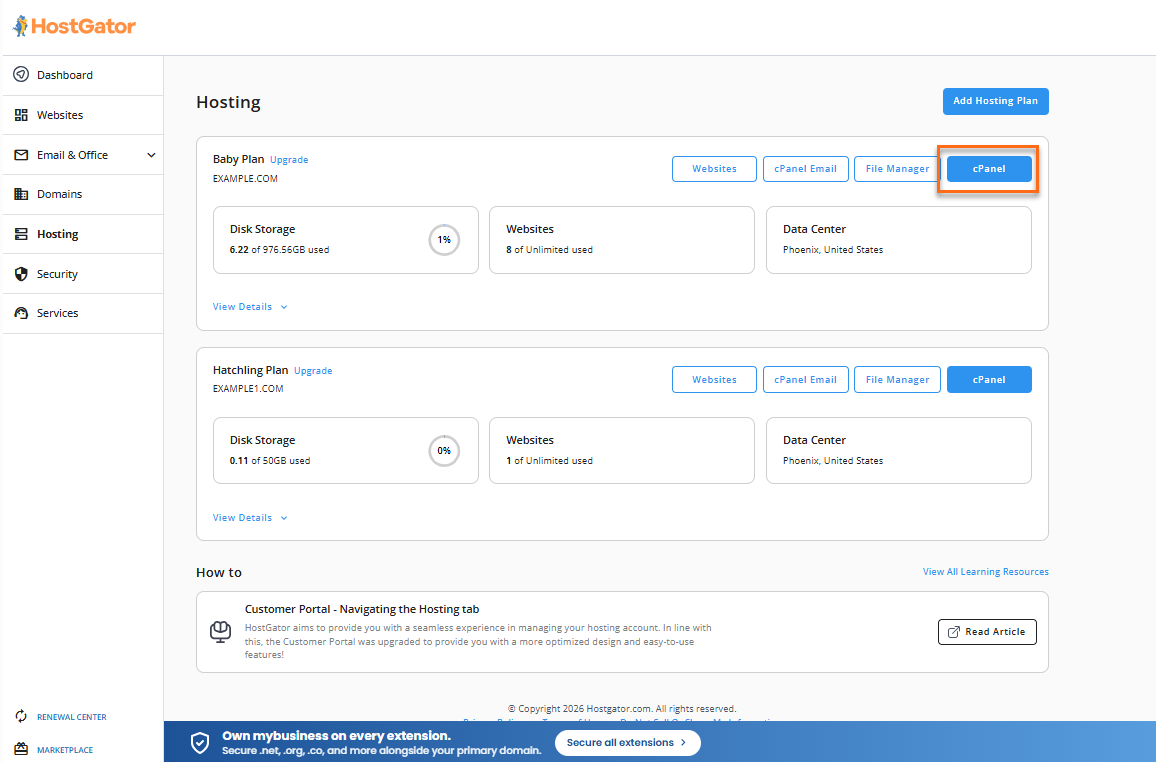Click the HostGator logo
Screen dimensions: 1156x762
click(x=74, y=27)
